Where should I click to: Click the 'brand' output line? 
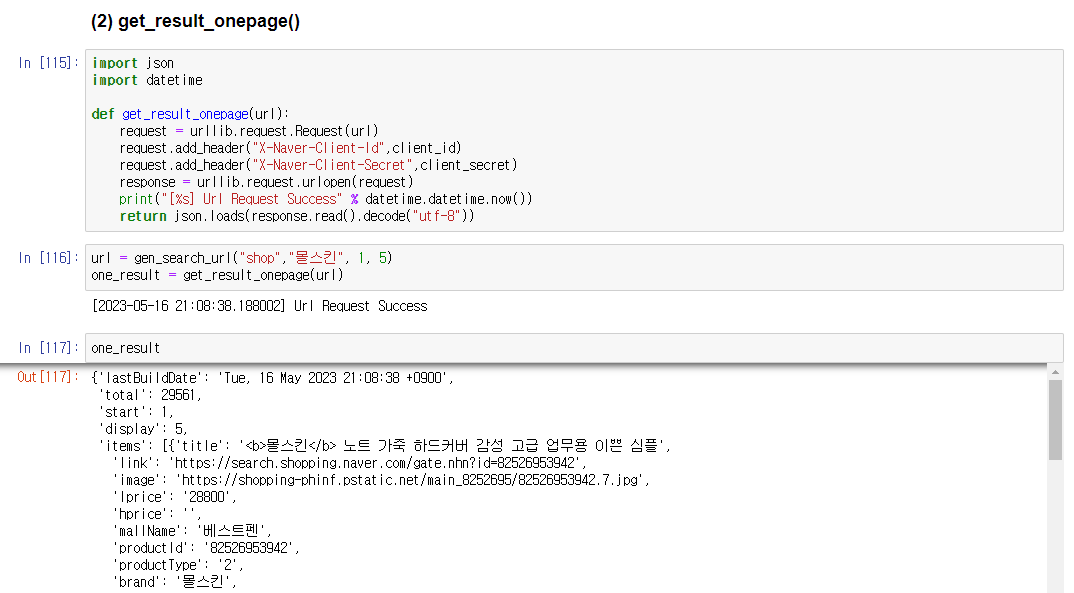[175, 582]
